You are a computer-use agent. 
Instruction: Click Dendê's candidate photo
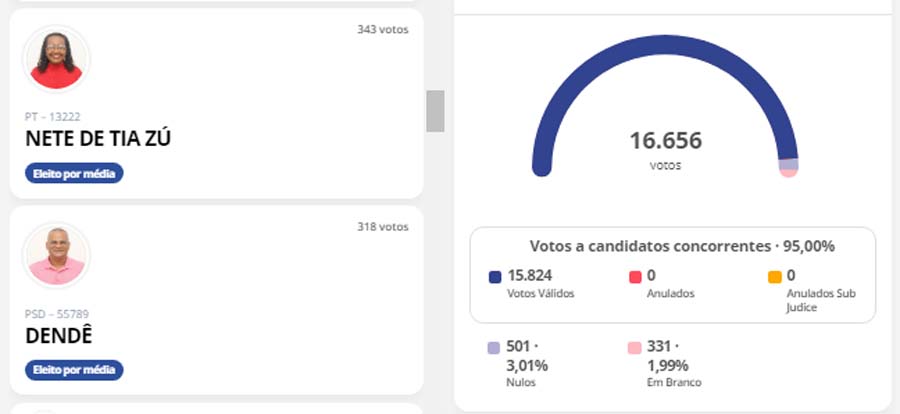[x=56, y=256]
